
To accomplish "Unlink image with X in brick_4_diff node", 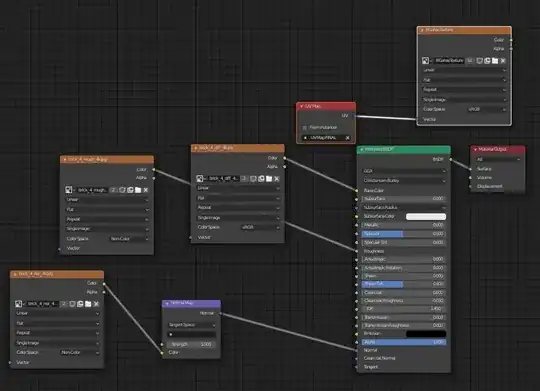I will pyautogui.click(x=277, y=178).
